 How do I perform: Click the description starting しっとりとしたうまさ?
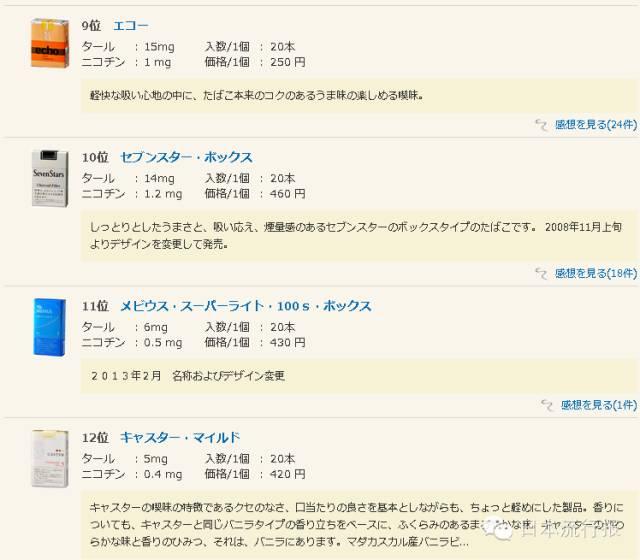point(356,236)
